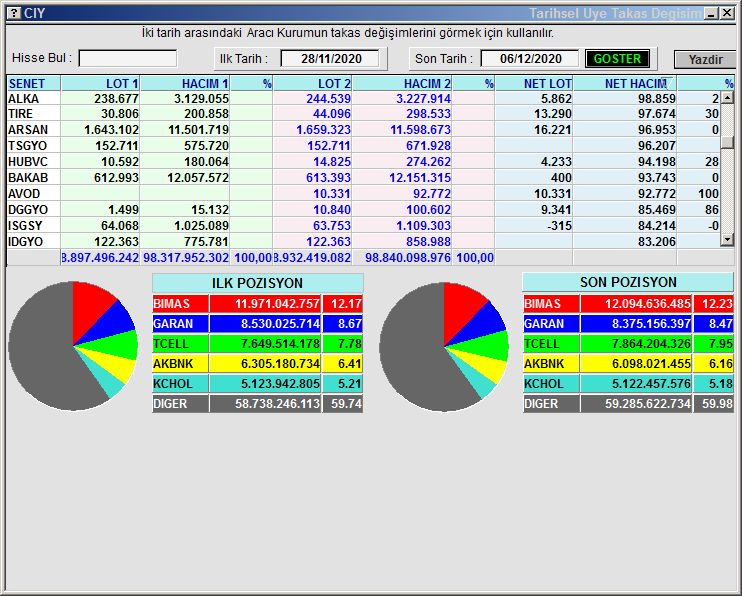Select the HUBVC row
This screenshot has width=742, height=596.
363,161
